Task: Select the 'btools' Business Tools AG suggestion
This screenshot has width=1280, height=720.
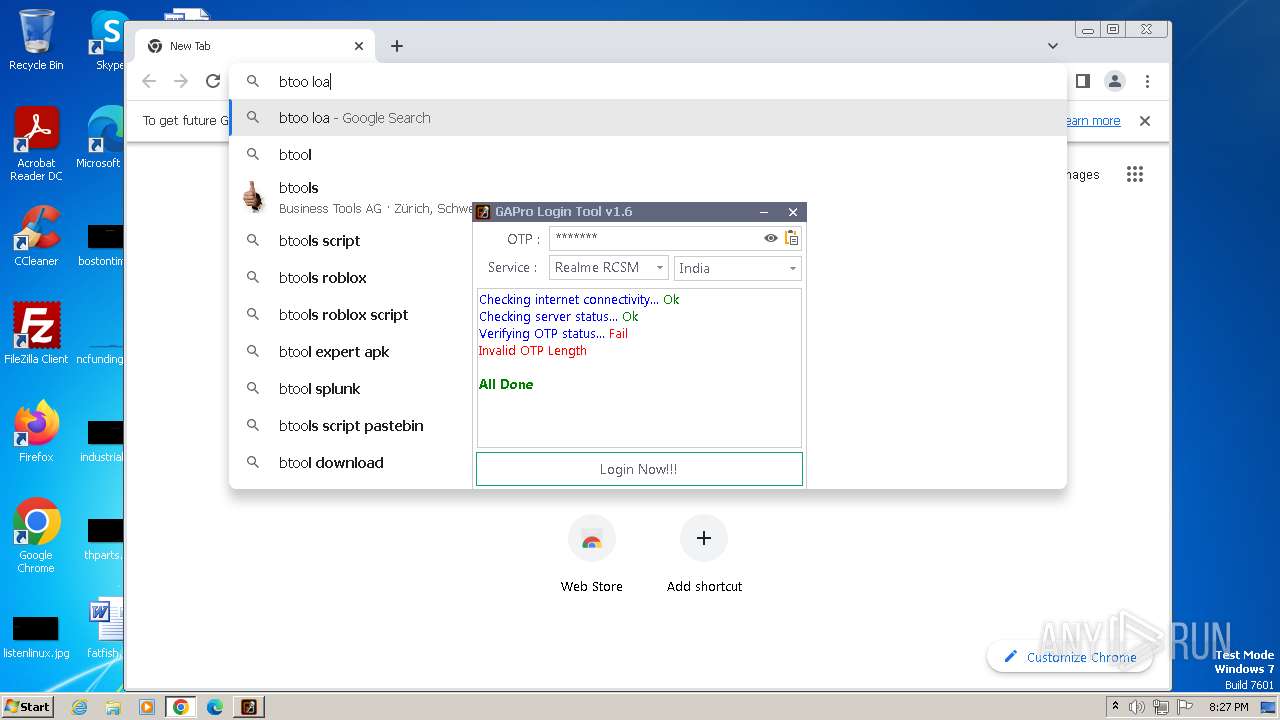Action: click(x=350, y=198)
